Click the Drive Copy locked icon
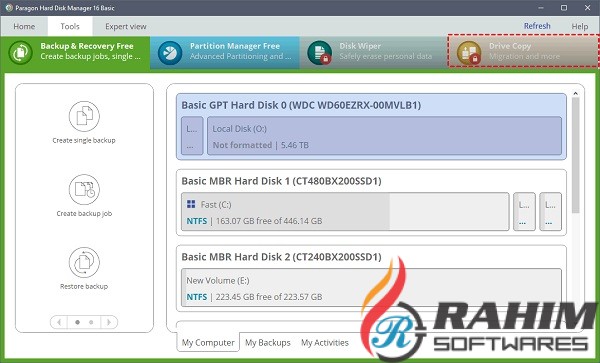This screenshot has width=600, height=363. pos(469,52)
